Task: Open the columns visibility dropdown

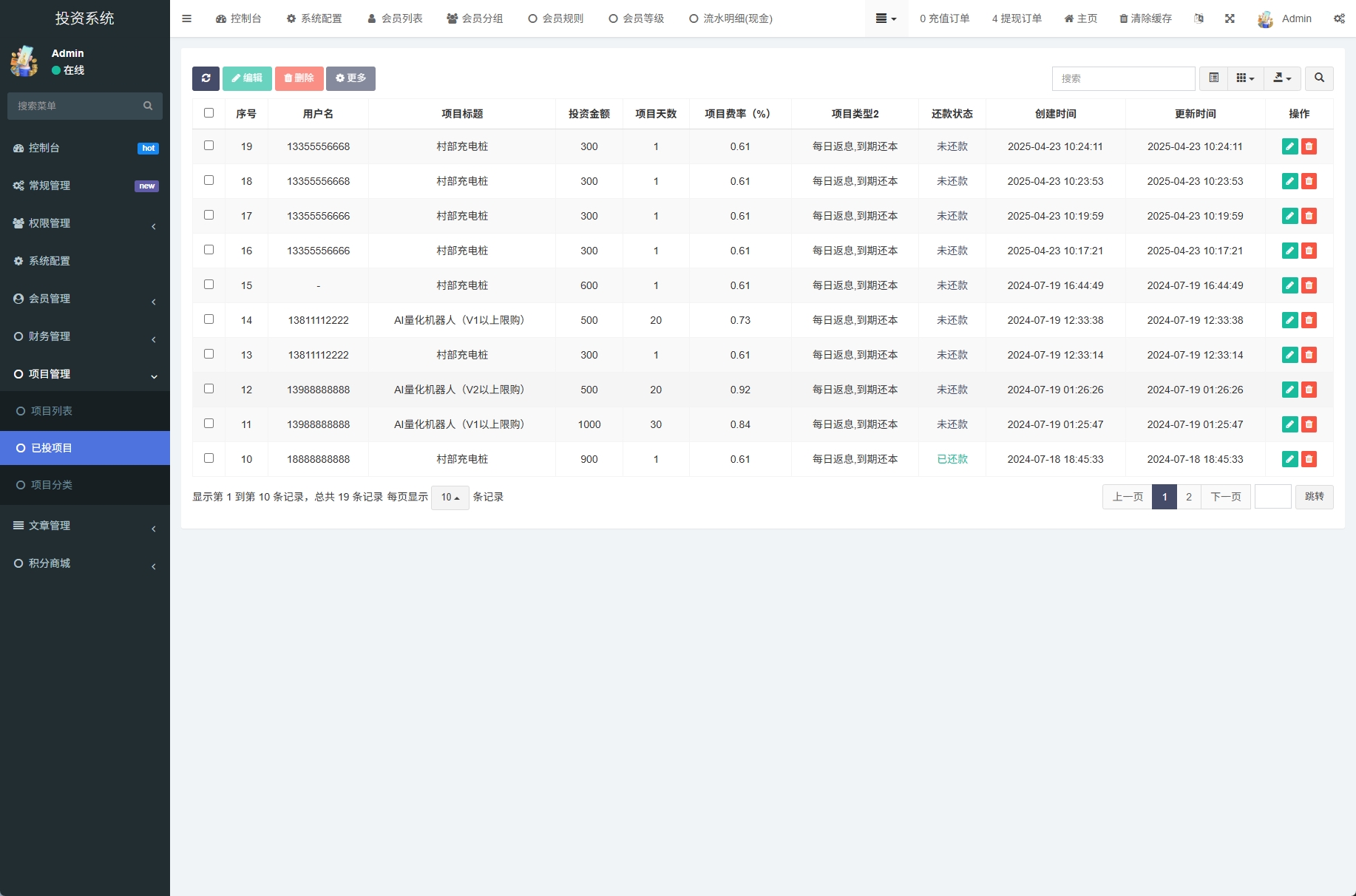Action: [x=1245, y=78]
